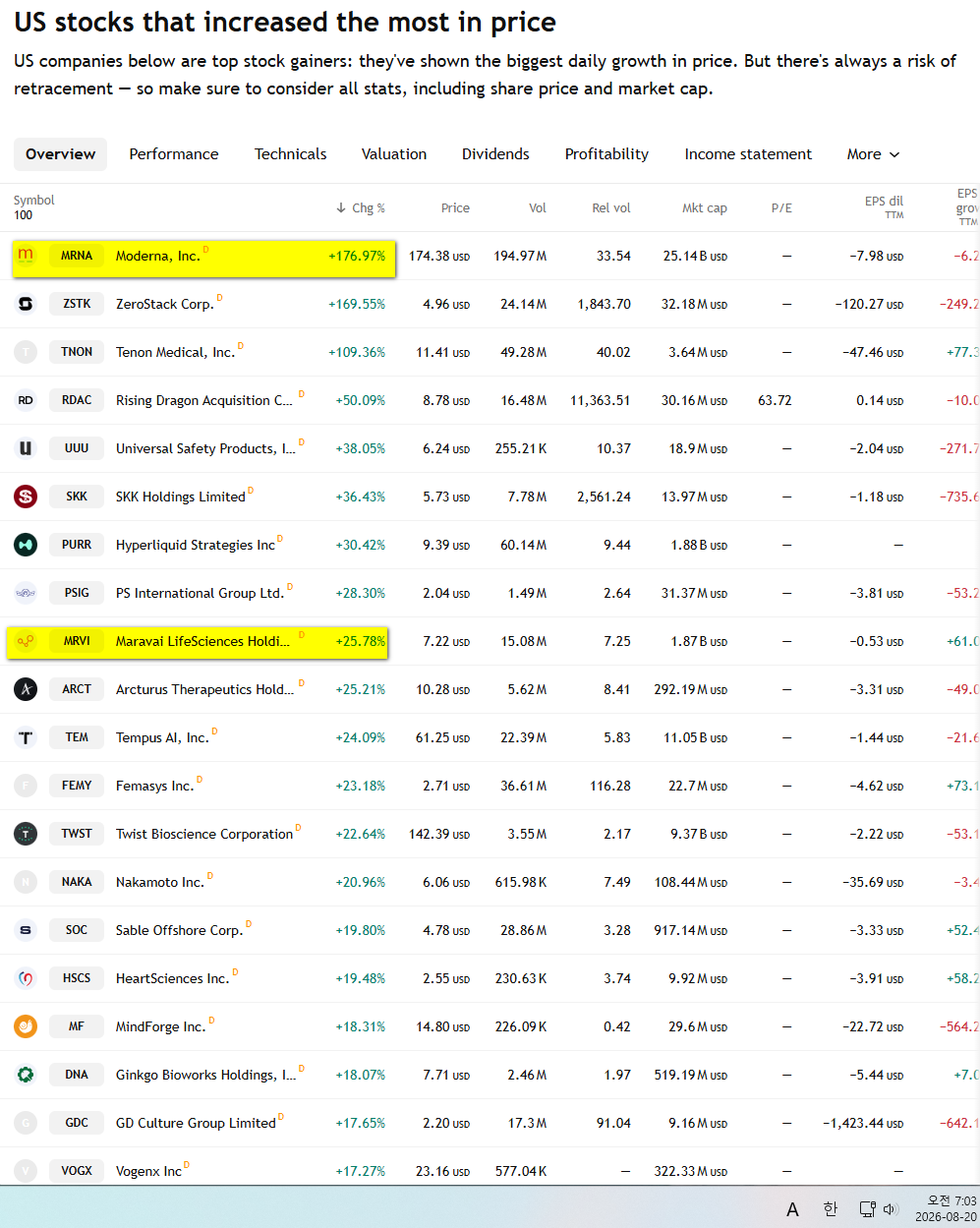Select the −1,423.44 USD EPS value
The image size is (980, 1228).
click(863, 1123)
